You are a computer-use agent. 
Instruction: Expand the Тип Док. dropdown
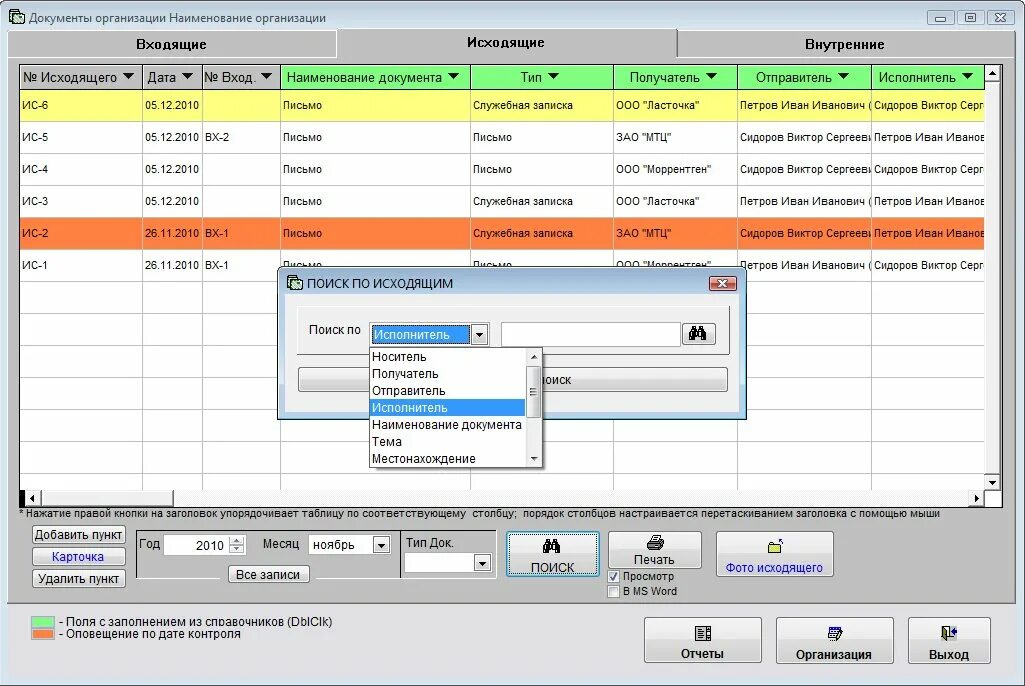click(482, 563)
